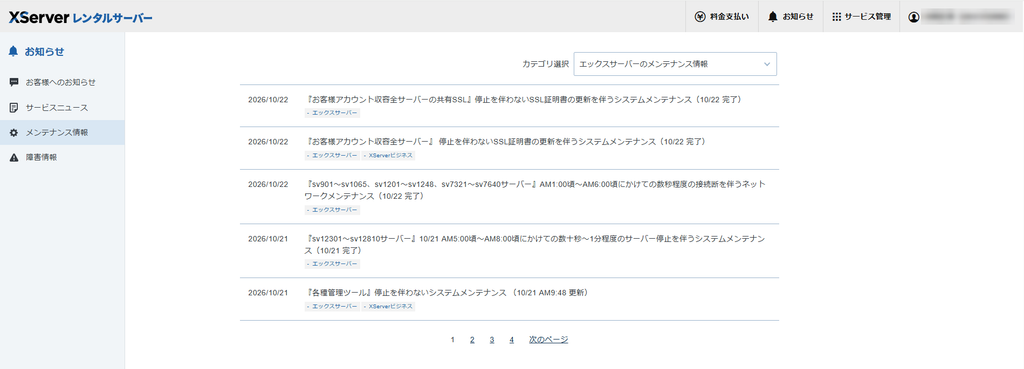The image size is (1024, 369).
Task: Jump to page 4 of results
Action: click(512, 340)
